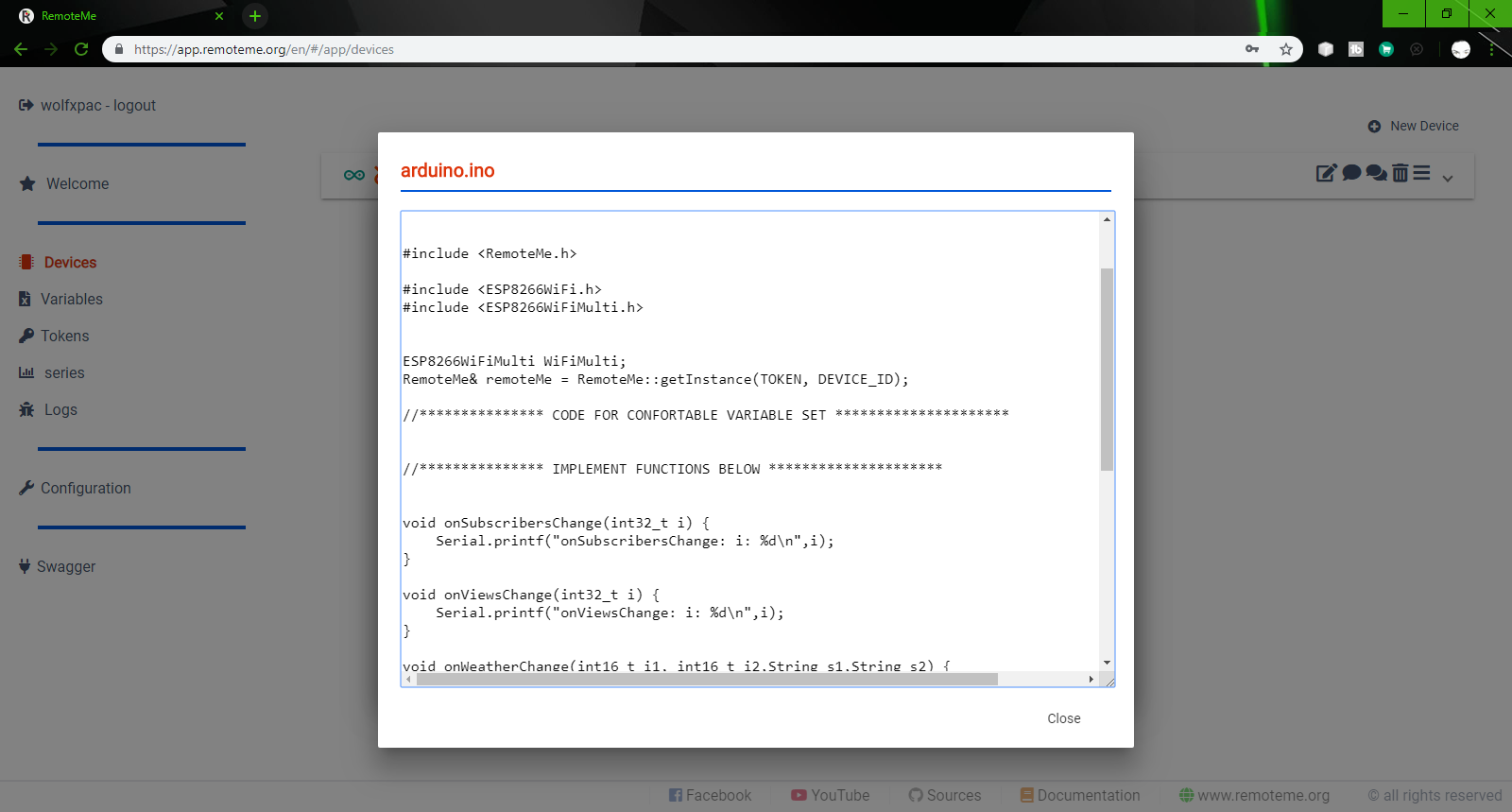Click the 'void onViewsChange' code line

pyautogui.click(x=531, y=595)
